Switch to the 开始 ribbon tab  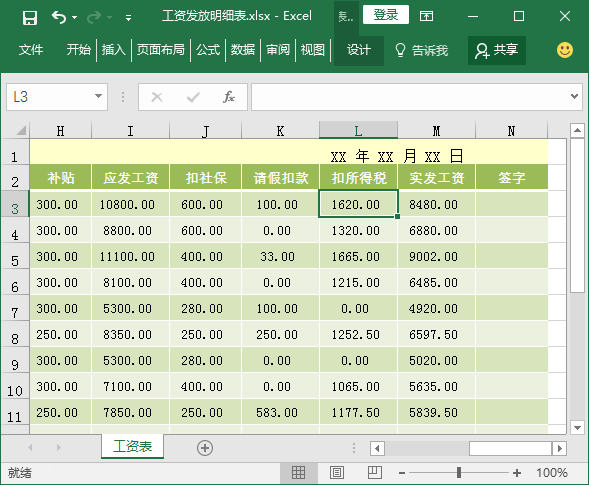(79, 50)
